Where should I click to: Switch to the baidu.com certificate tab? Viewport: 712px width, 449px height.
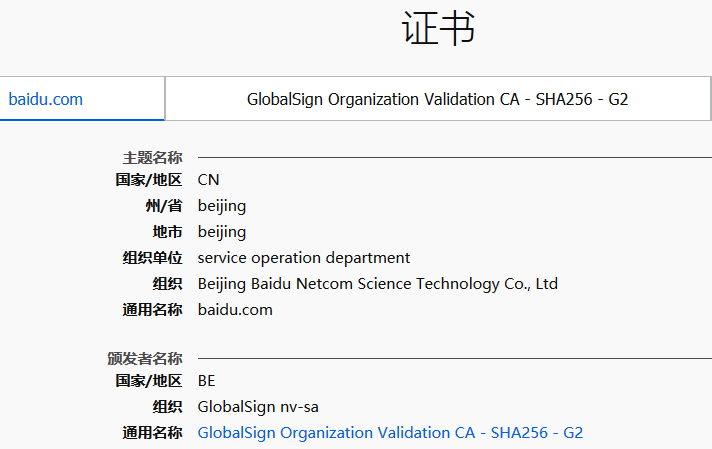click(x=82, y=99)
